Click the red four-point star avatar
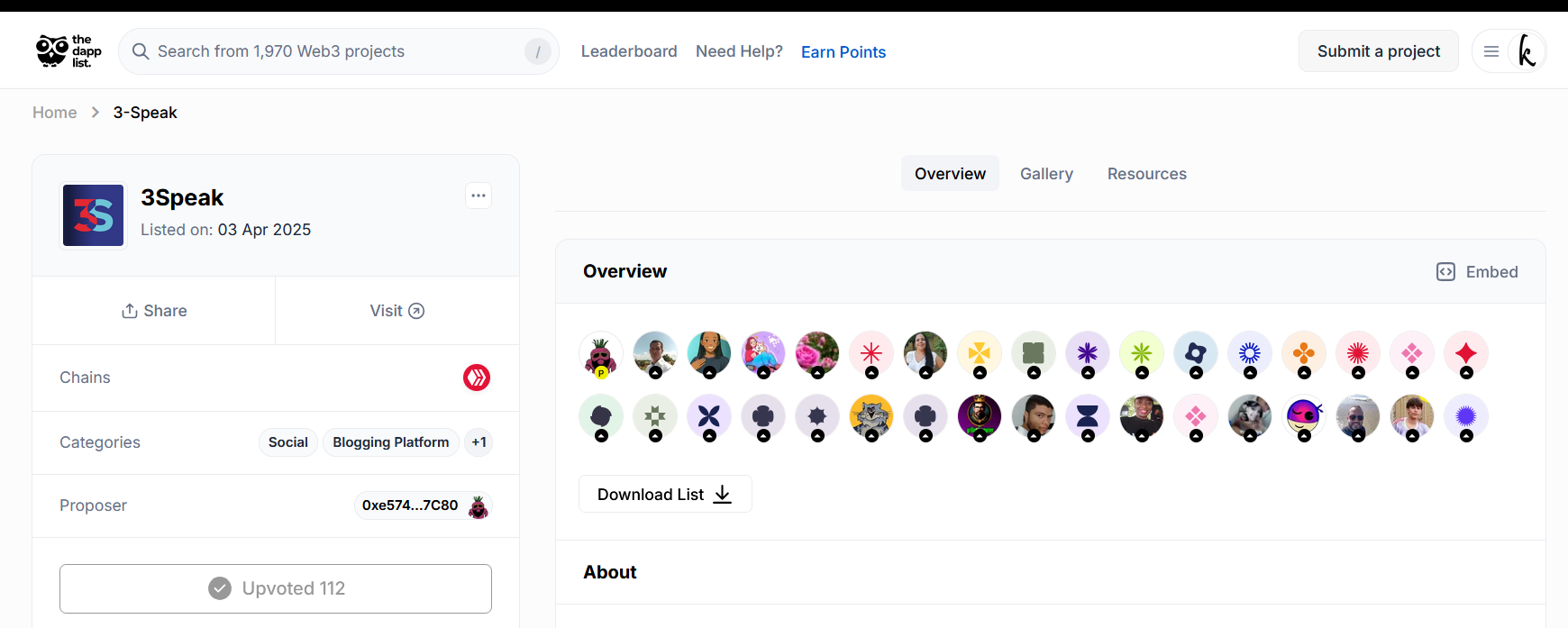 (1466, 354)
